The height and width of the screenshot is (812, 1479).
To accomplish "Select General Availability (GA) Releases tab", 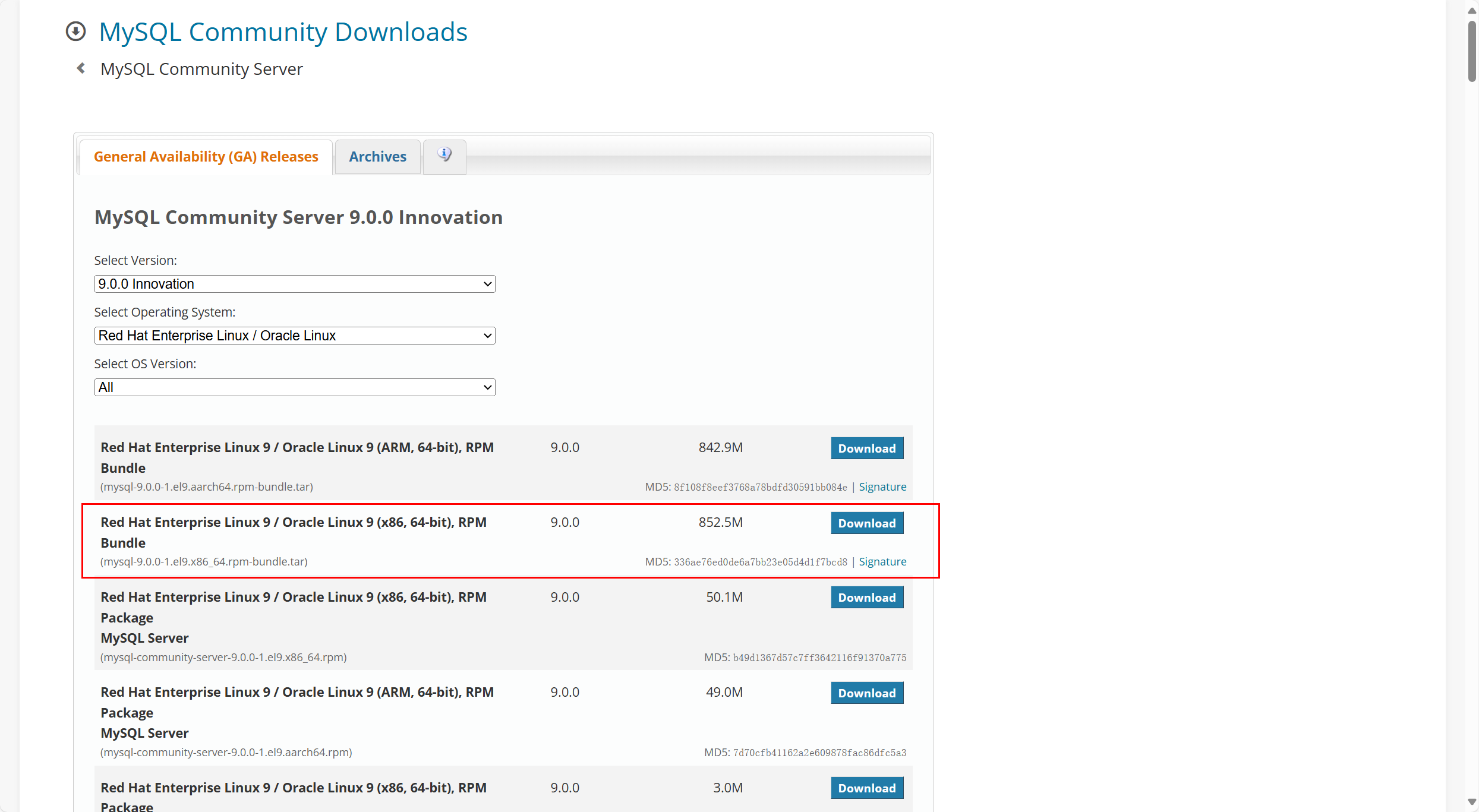I will point(206,157).
